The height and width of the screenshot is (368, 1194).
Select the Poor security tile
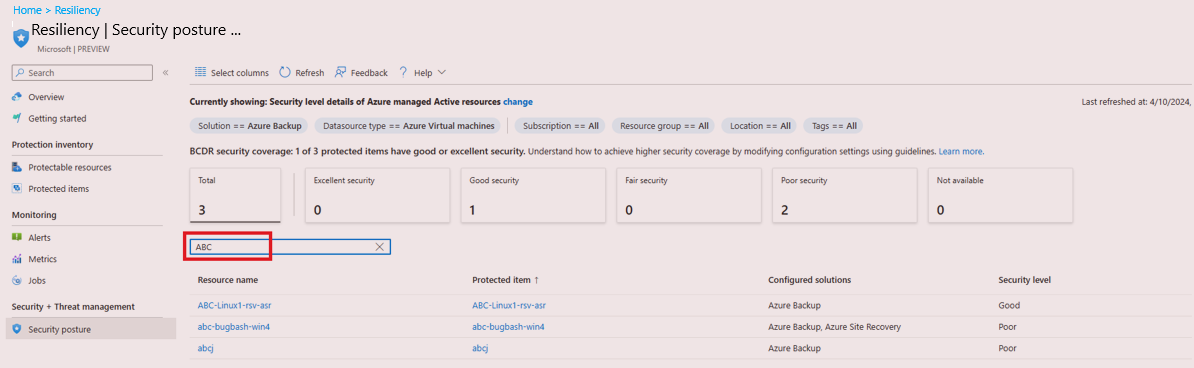(x=845, y=196)
